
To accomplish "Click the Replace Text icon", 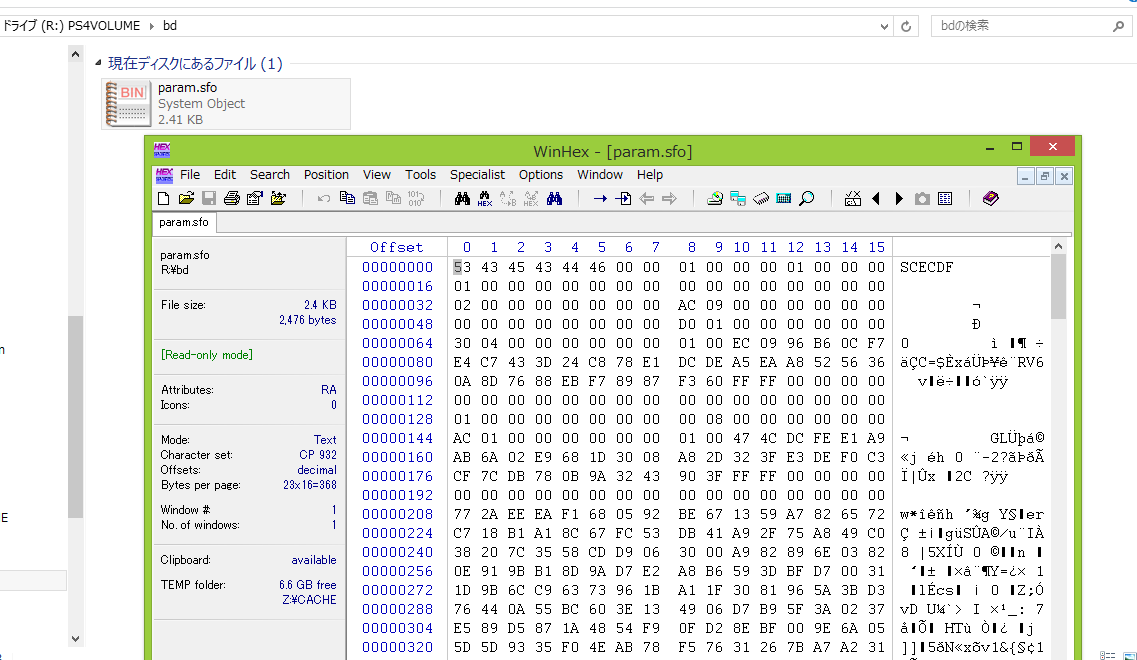I will pos(508,199).
